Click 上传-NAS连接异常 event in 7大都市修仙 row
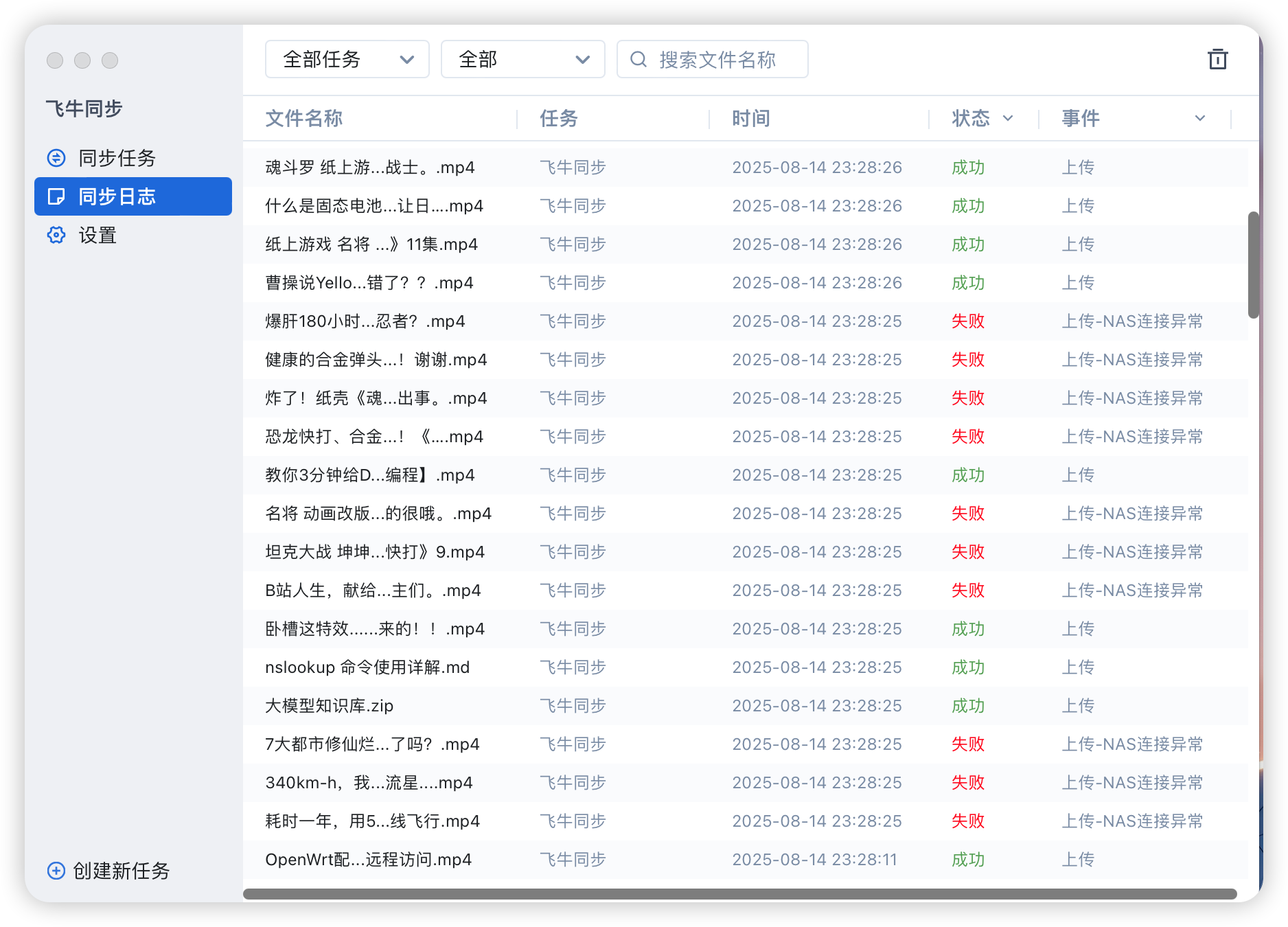 point(1132,744)
